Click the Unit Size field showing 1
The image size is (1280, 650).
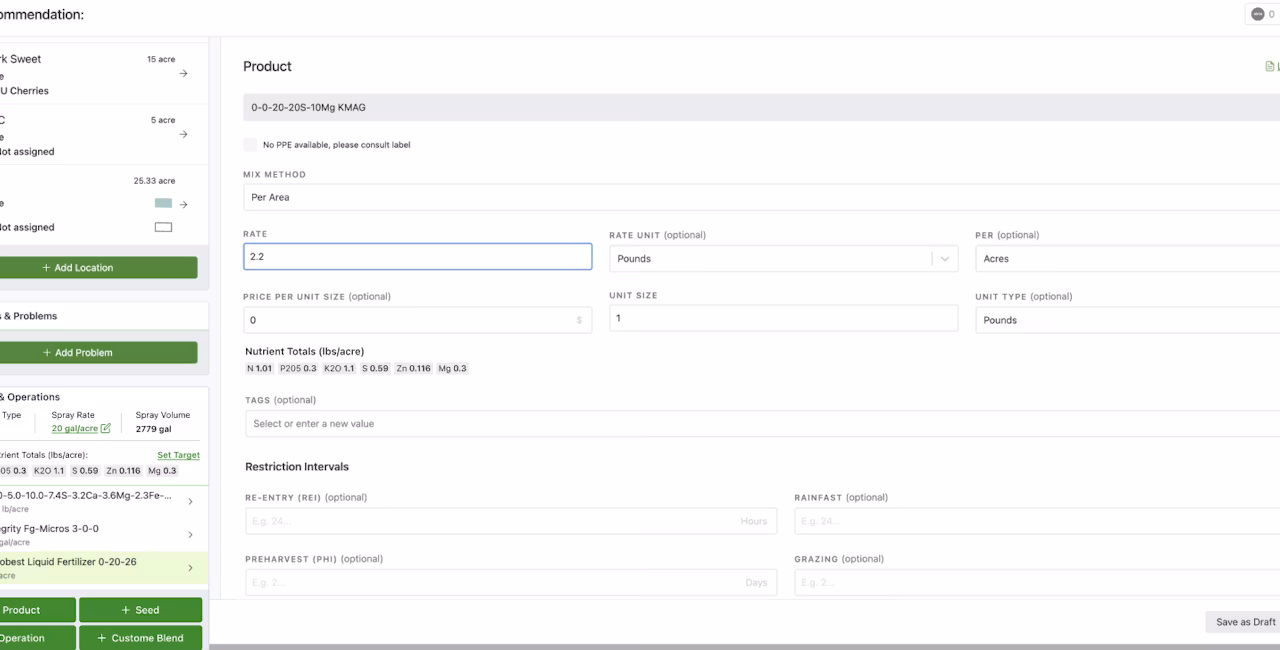(783, 318)
